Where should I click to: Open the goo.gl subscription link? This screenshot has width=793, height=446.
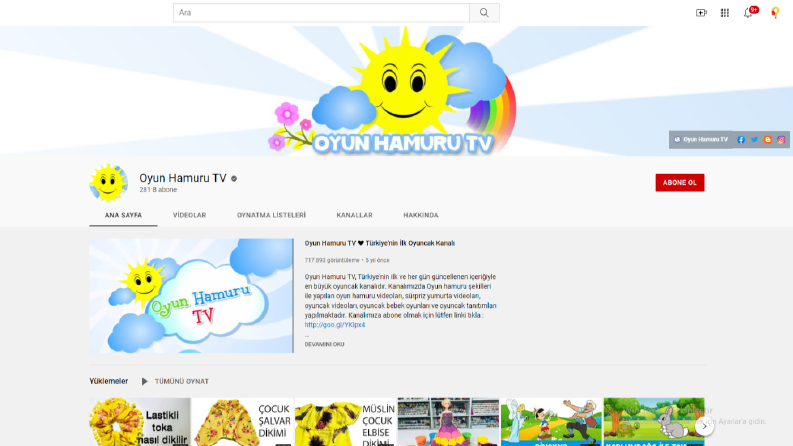point(335,325)
